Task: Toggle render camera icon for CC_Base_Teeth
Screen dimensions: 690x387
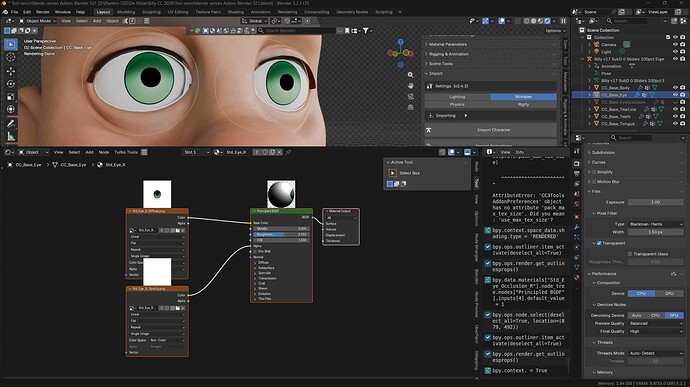Action: coord(683,117)
